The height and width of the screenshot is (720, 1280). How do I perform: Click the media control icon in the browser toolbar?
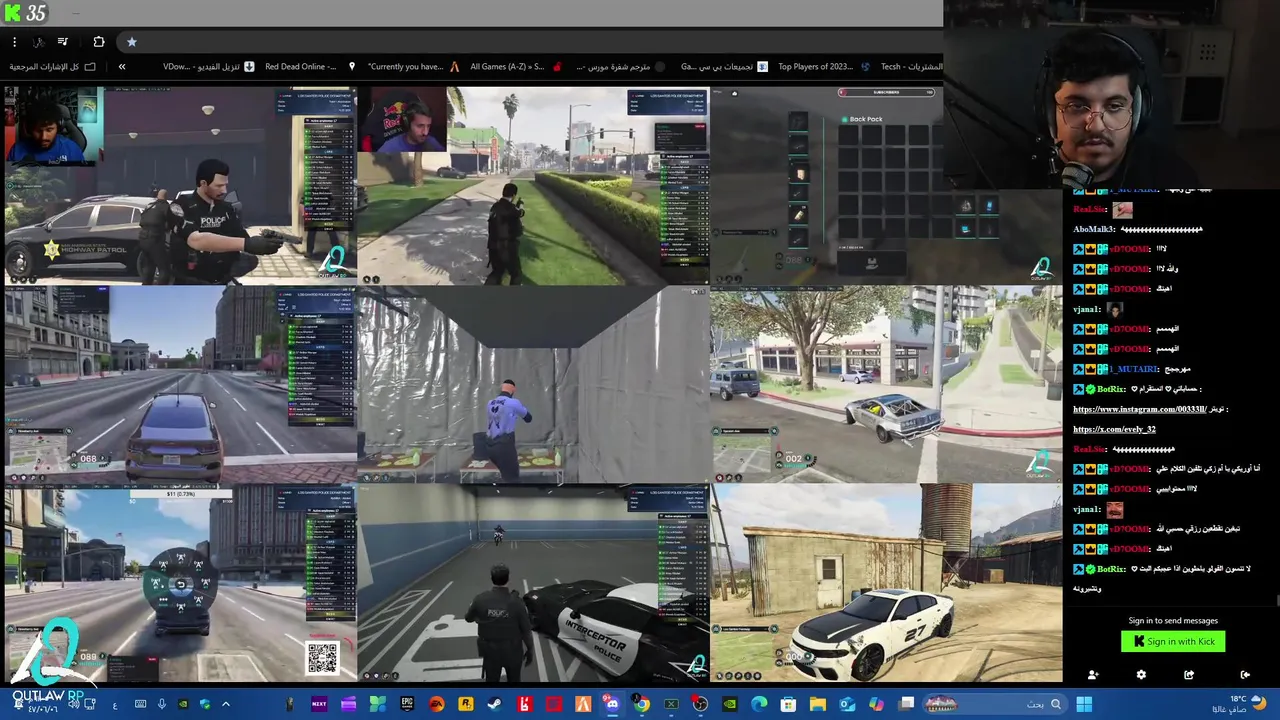(x=63, y=42)
